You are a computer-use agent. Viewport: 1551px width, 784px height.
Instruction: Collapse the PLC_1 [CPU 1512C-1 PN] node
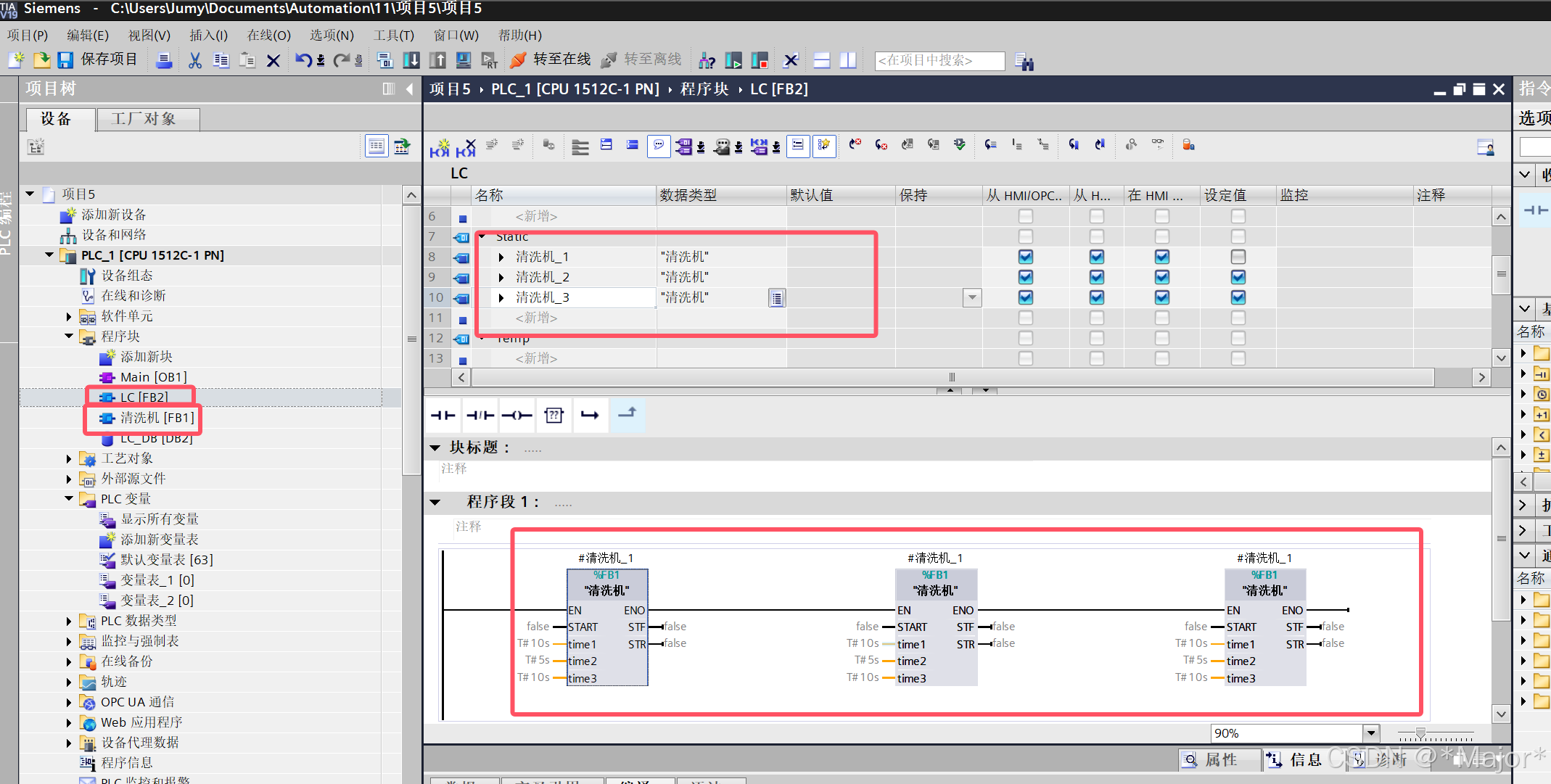[49, 255]
